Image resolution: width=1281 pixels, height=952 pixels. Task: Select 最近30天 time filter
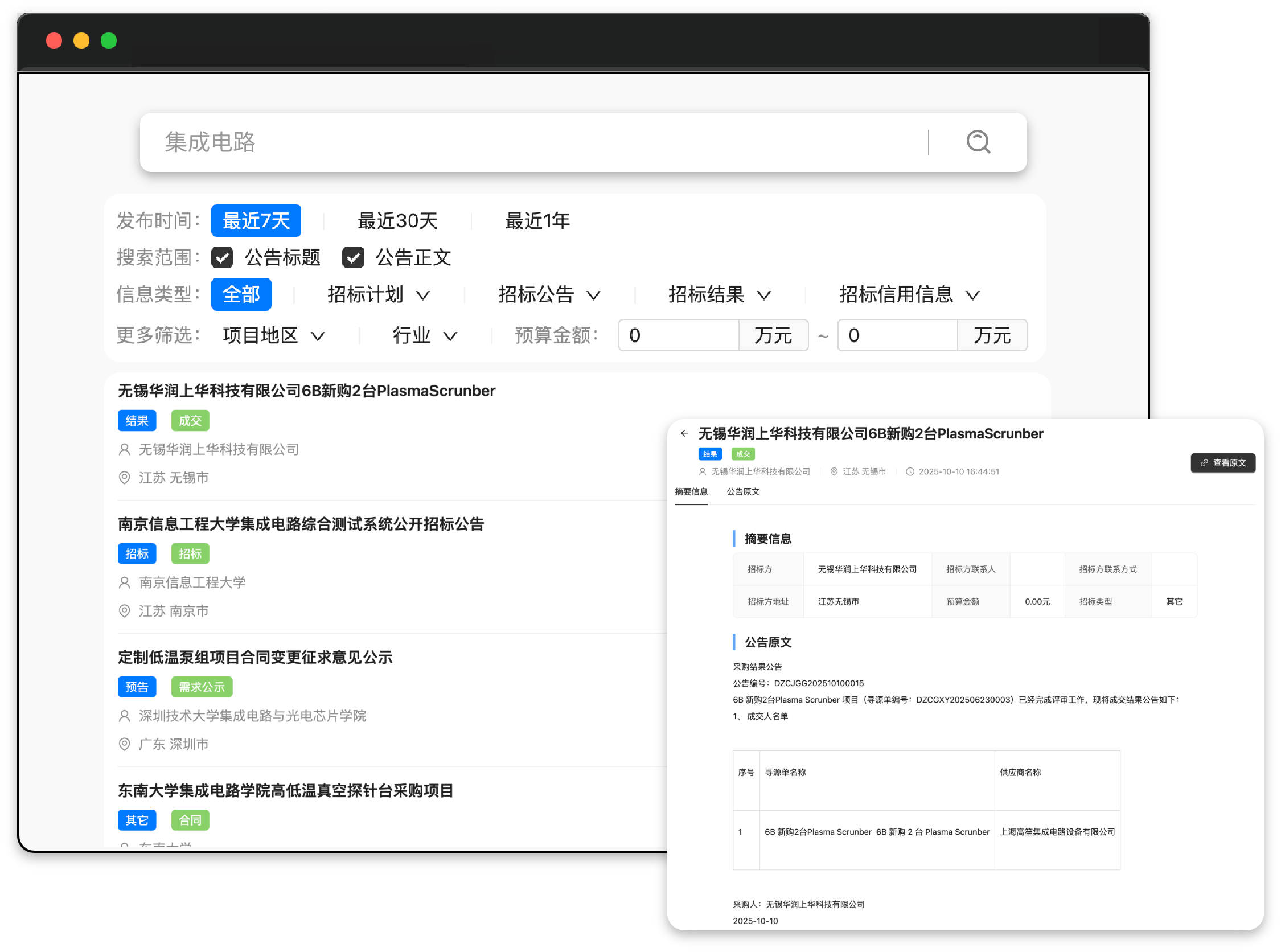[397, 221]
